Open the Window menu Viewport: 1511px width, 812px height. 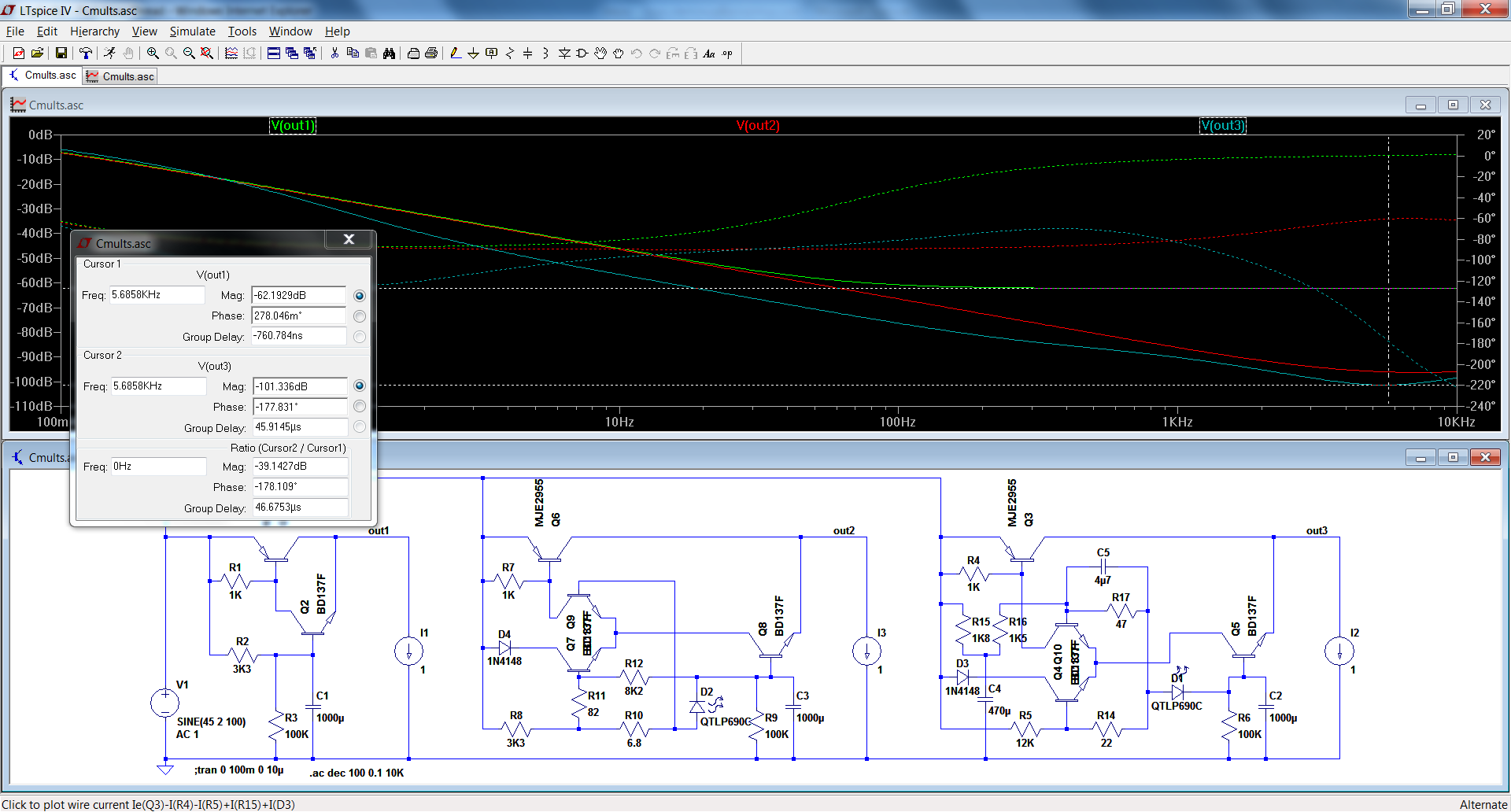pos(290,31)
